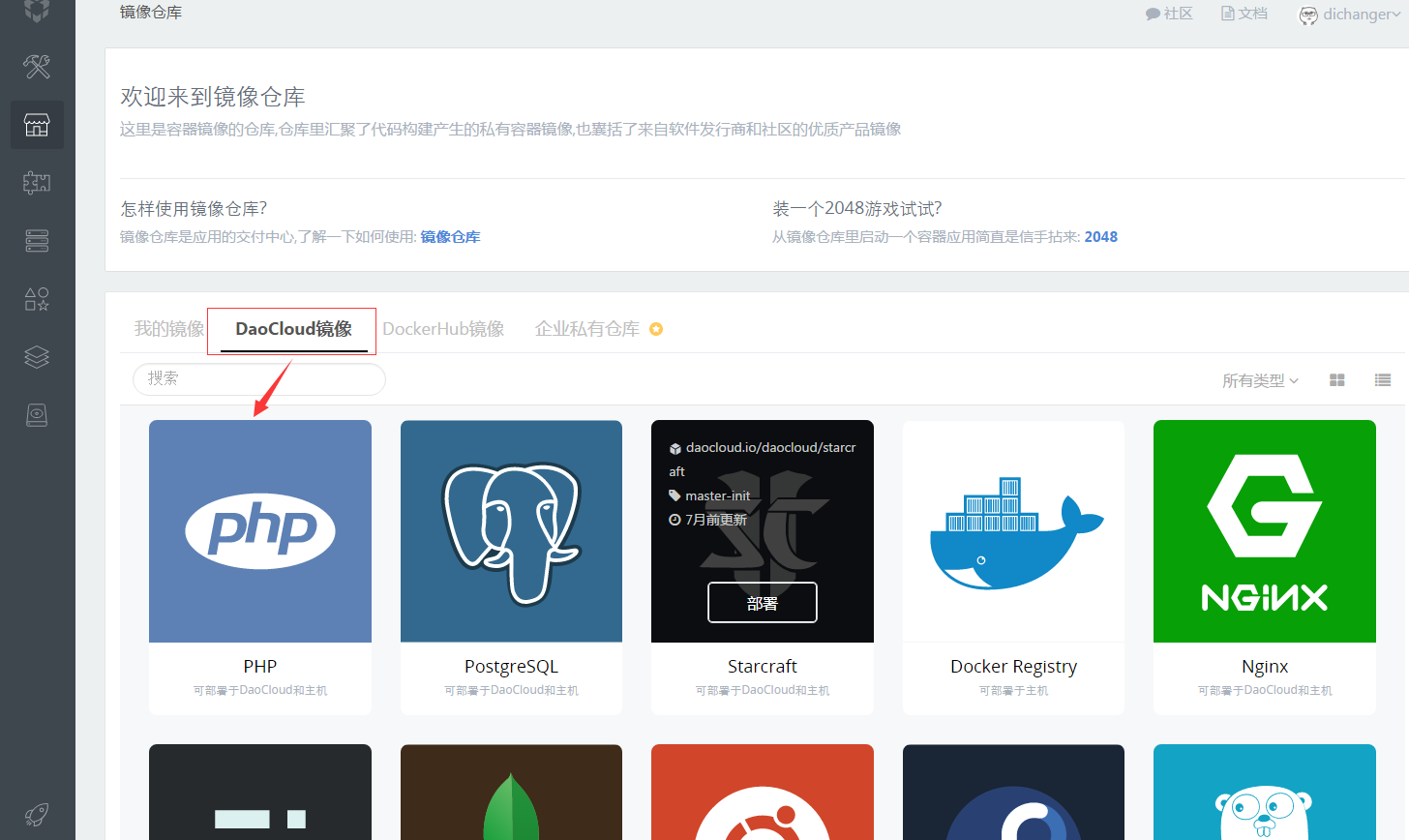Image resolution: width=1409 pixels, height=840 pixels.
Task: Open the dichanger user menu
Action: pos(1349,15)
